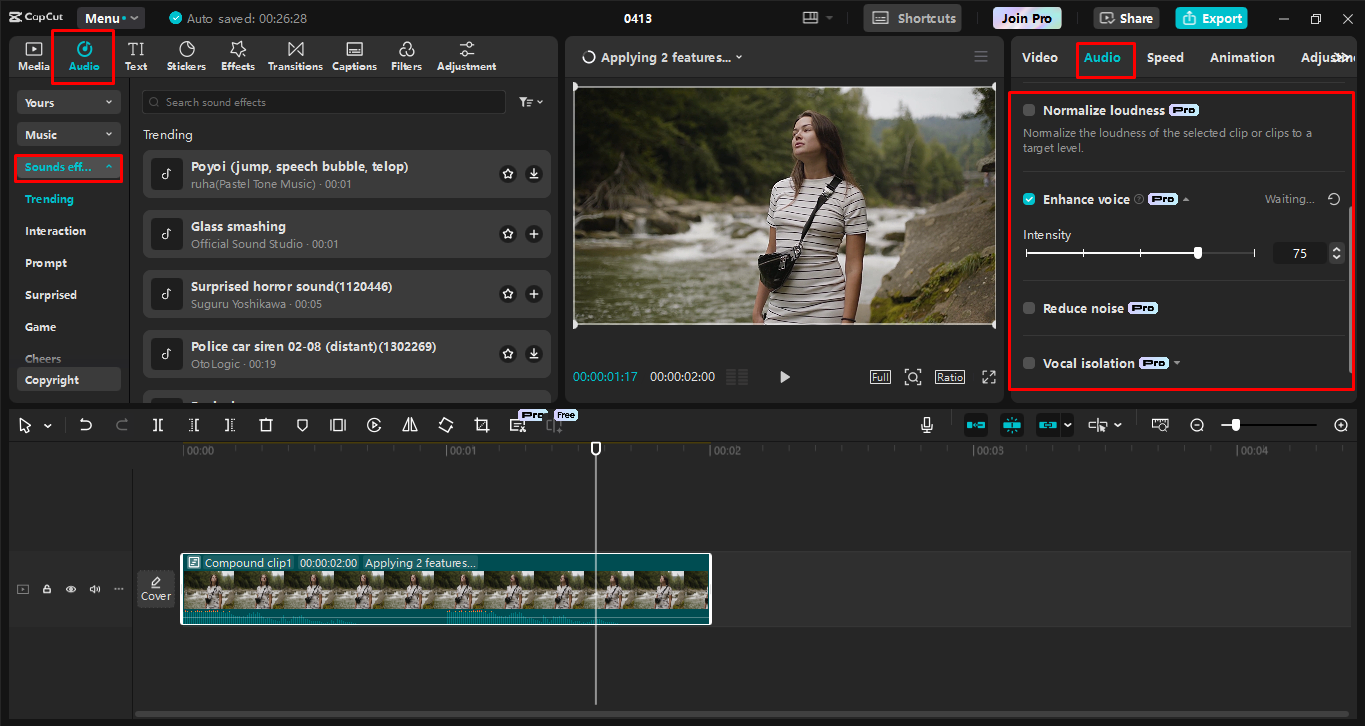Screen dimensions: 1365x726
Task: Enable the Reduce noise option
Action: coord(1029,308)
